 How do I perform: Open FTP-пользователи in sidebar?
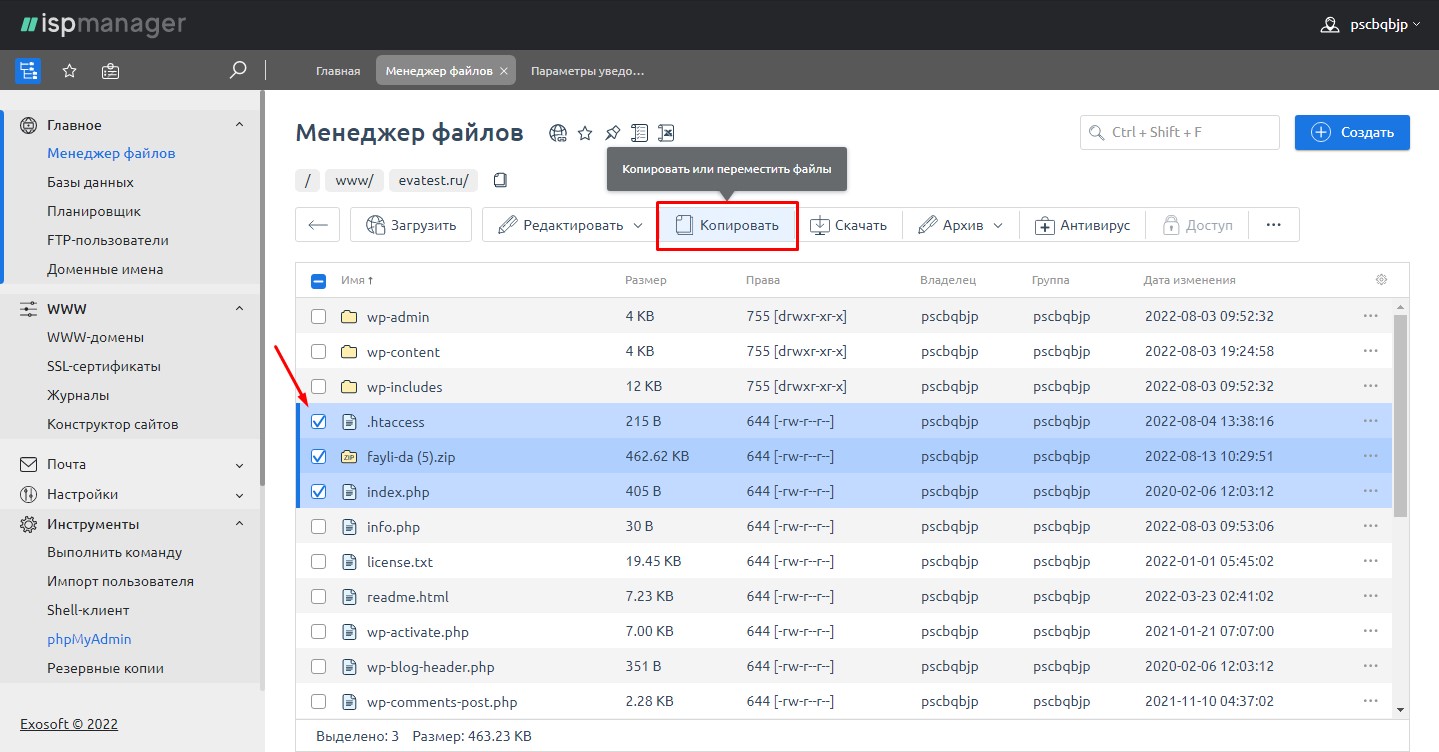click(108, 240)
